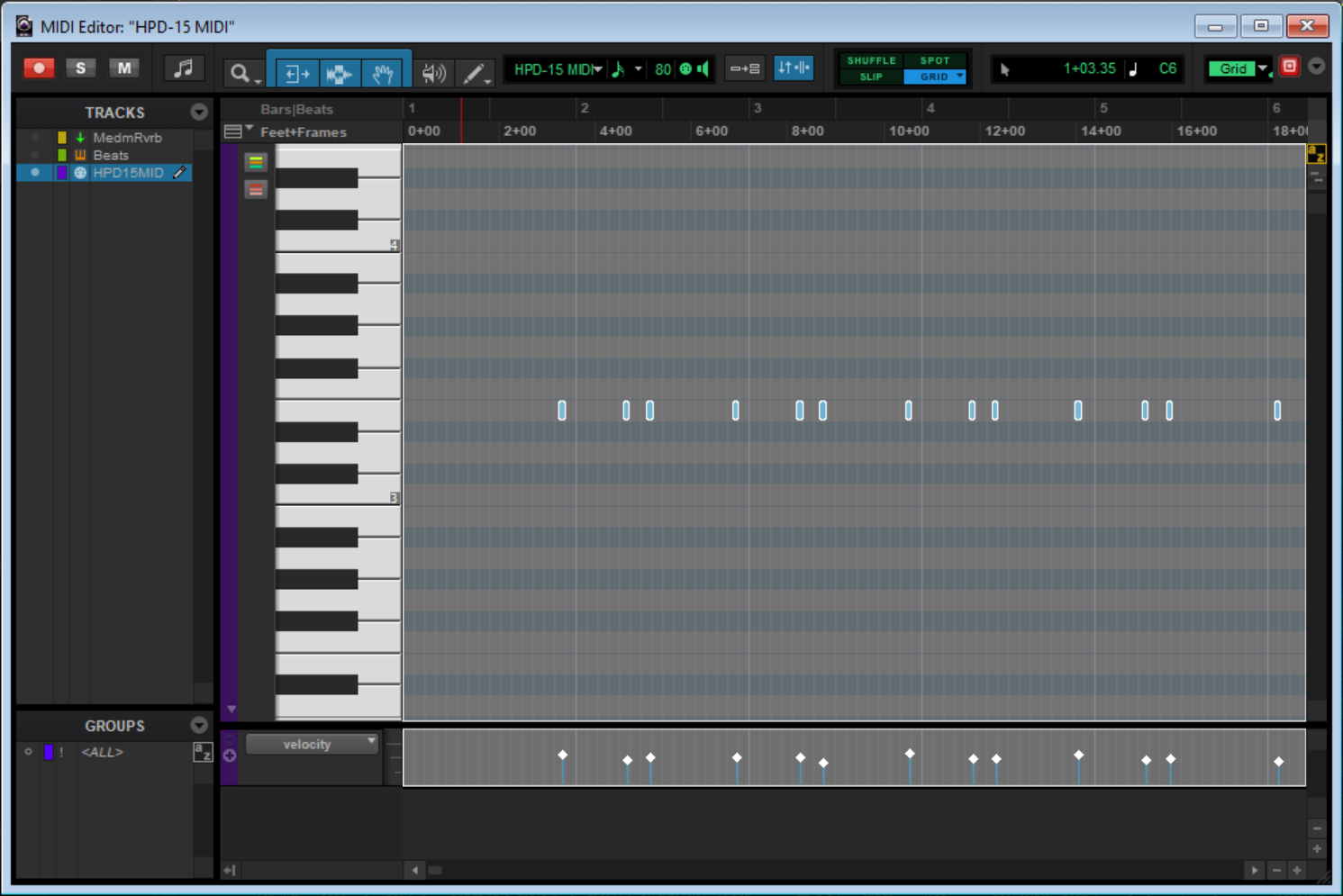1343x896 pixels.
Task: Toggle Solo with the S button
Action: coord(81,68)
